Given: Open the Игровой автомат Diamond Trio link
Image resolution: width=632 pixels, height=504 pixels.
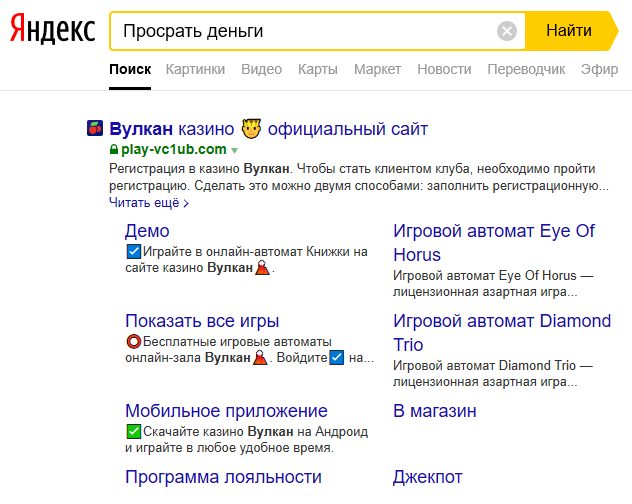Looking at the screenshot, I should tap(502, 333).
